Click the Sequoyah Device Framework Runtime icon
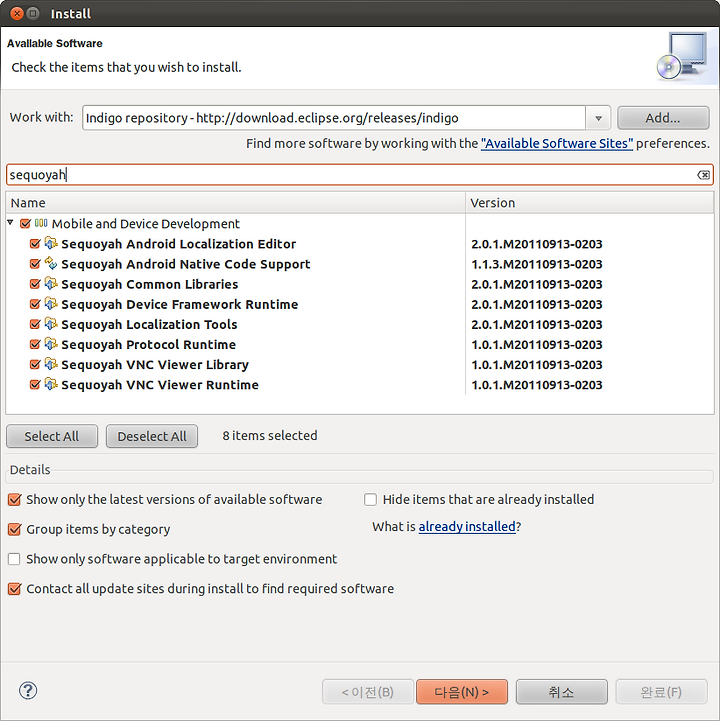The image size is (720, 721). point(51,304)
